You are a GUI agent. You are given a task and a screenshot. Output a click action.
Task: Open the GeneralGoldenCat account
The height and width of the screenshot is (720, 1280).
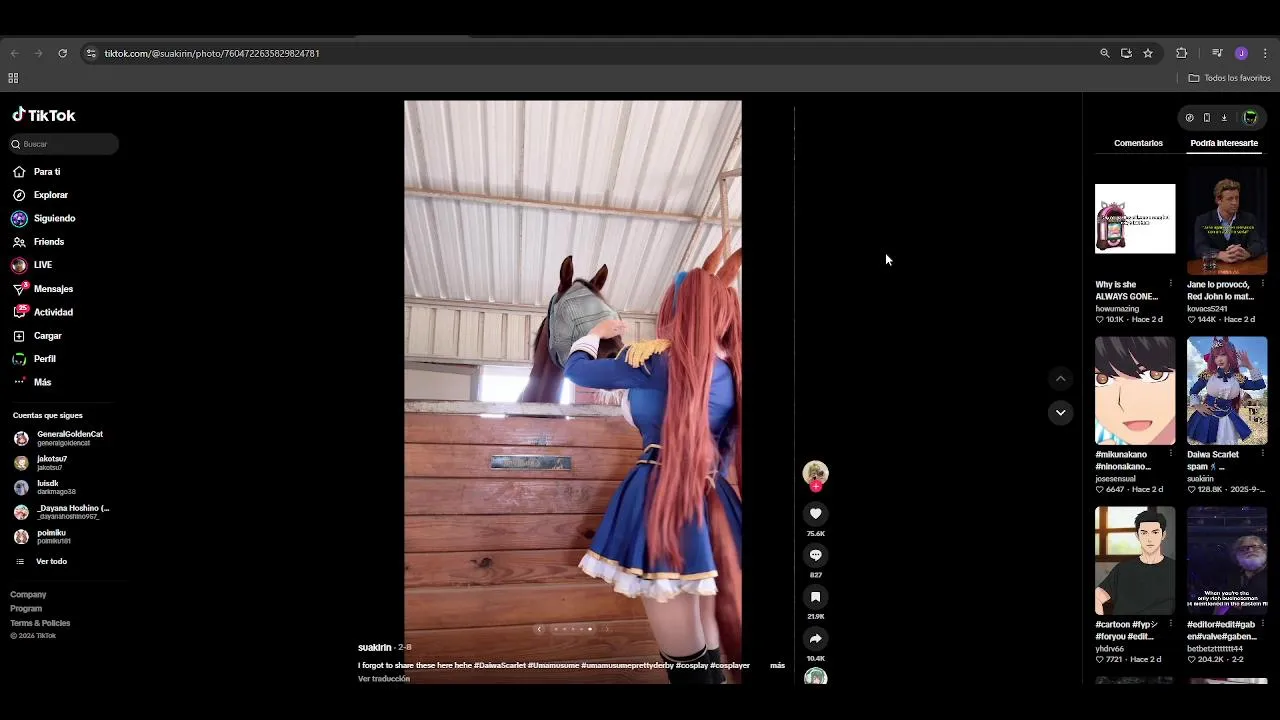click(x=60, y=438)
